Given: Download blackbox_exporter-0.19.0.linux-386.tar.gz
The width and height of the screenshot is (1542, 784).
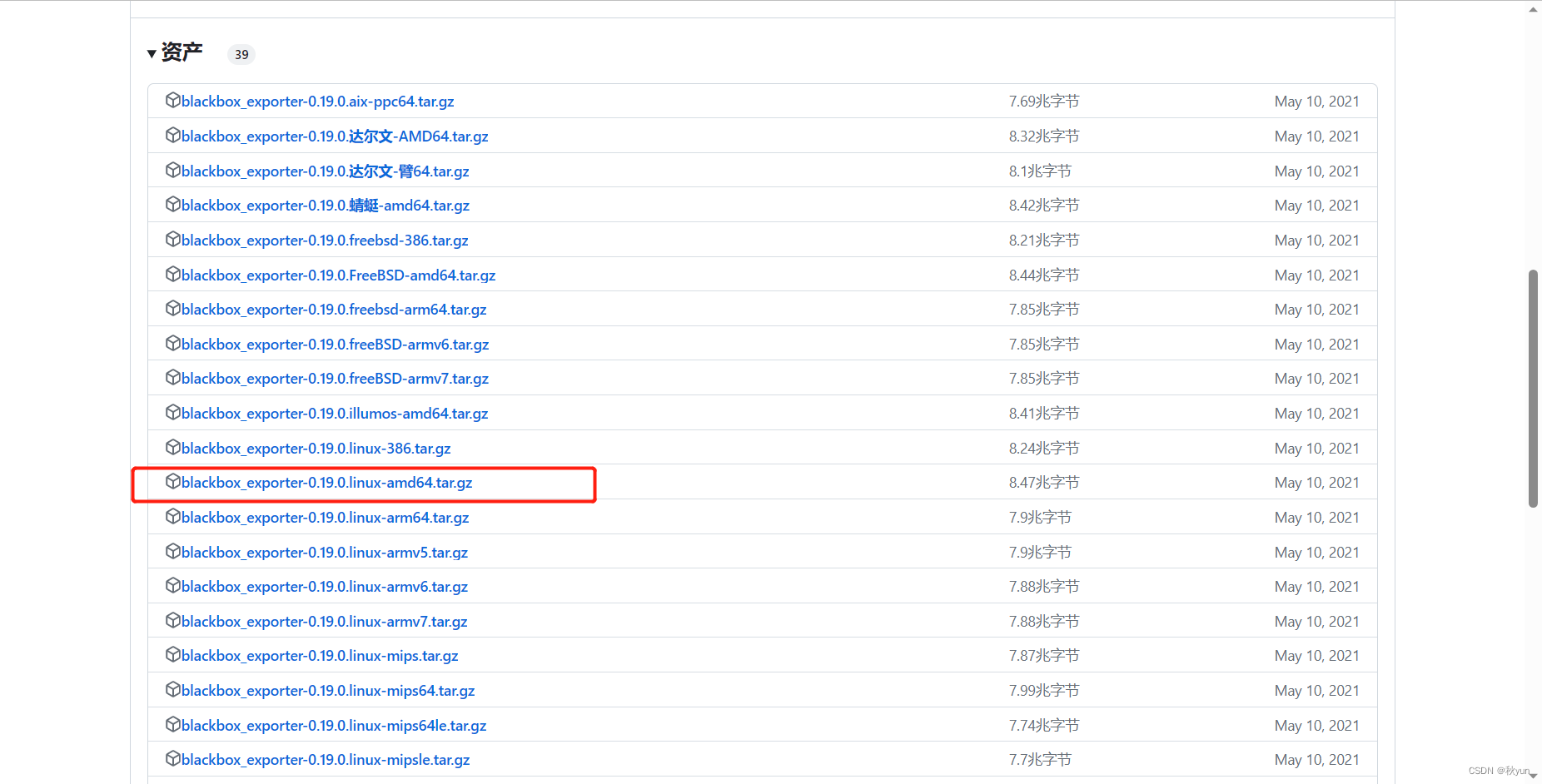Looking at the screenshot, I should [316, 449].
